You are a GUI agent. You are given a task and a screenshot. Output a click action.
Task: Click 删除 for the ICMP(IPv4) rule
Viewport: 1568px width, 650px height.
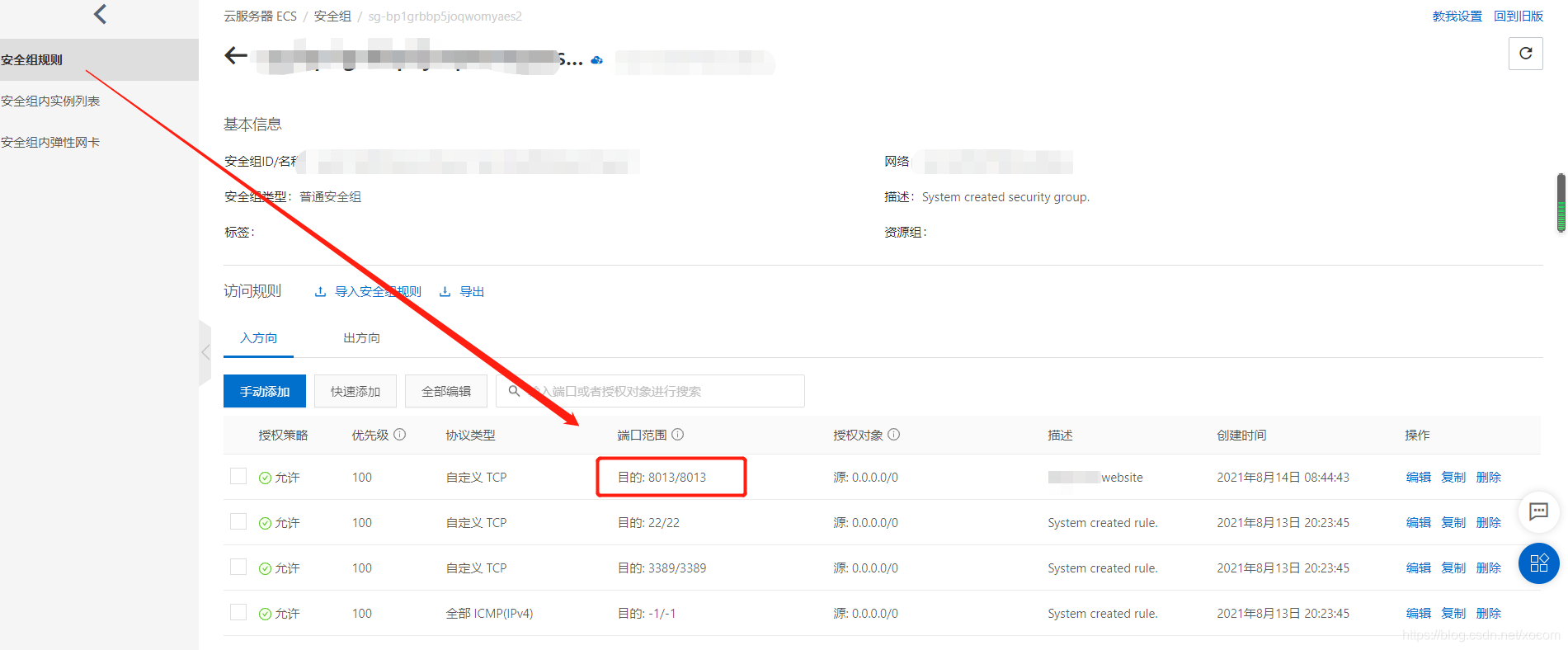click(1489, 614)
